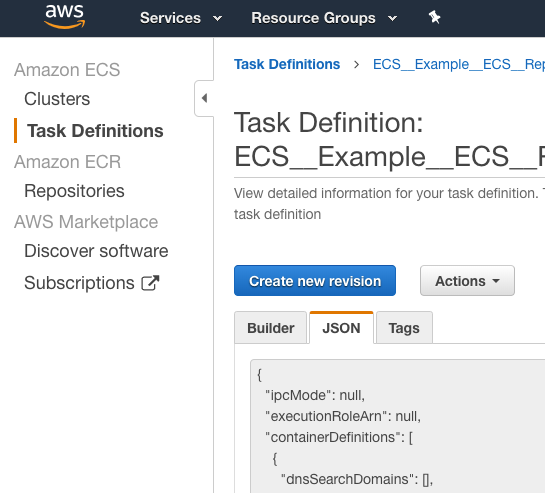Open Clusters in the sidebar
Image resolution: width=545 pixels, height=493 pixels.
(x=57, y=99)
